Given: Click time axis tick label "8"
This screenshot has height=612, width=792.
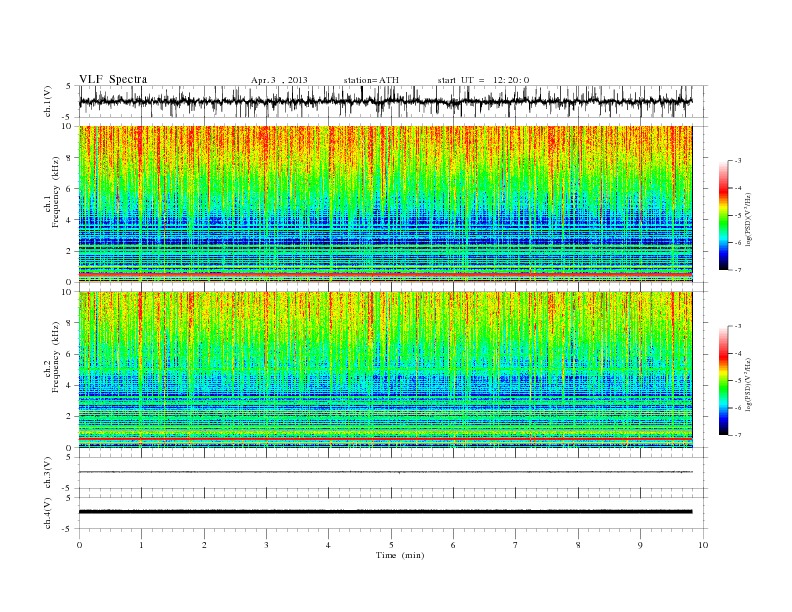Looking at the screenshot, I should (x=578, y=545).
